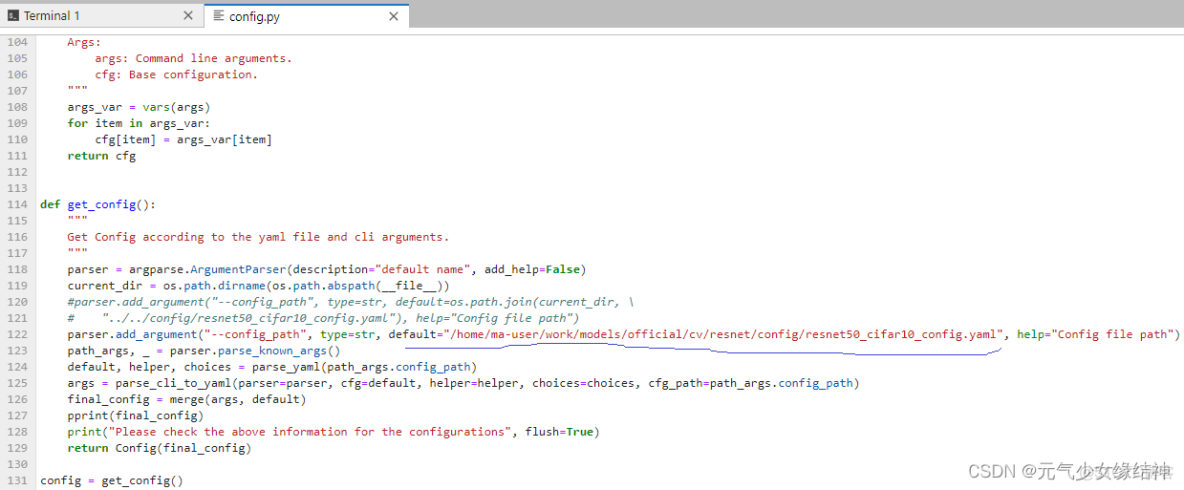Close the config.py tab

tap(393, 16)
